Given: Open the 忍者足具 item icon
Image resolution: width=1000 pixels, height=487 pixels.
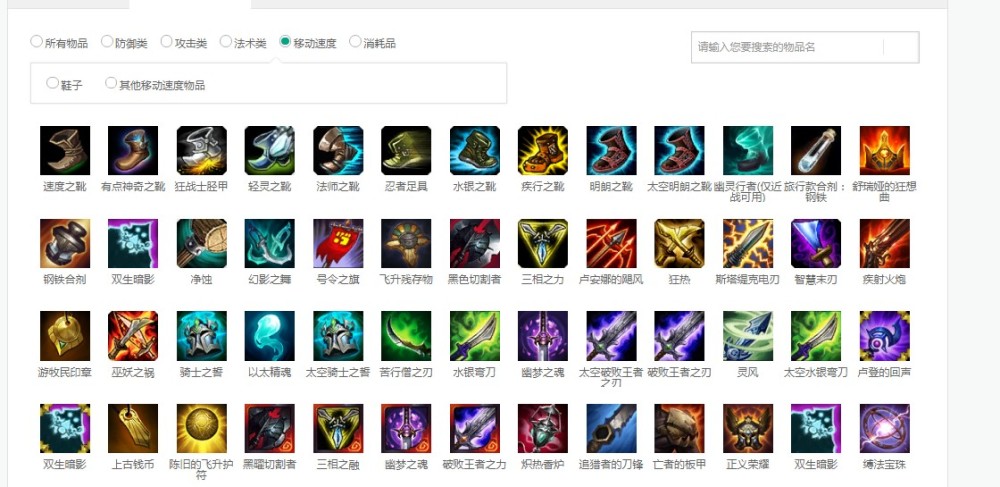Looking at the screenshot, I should (406, 150).
